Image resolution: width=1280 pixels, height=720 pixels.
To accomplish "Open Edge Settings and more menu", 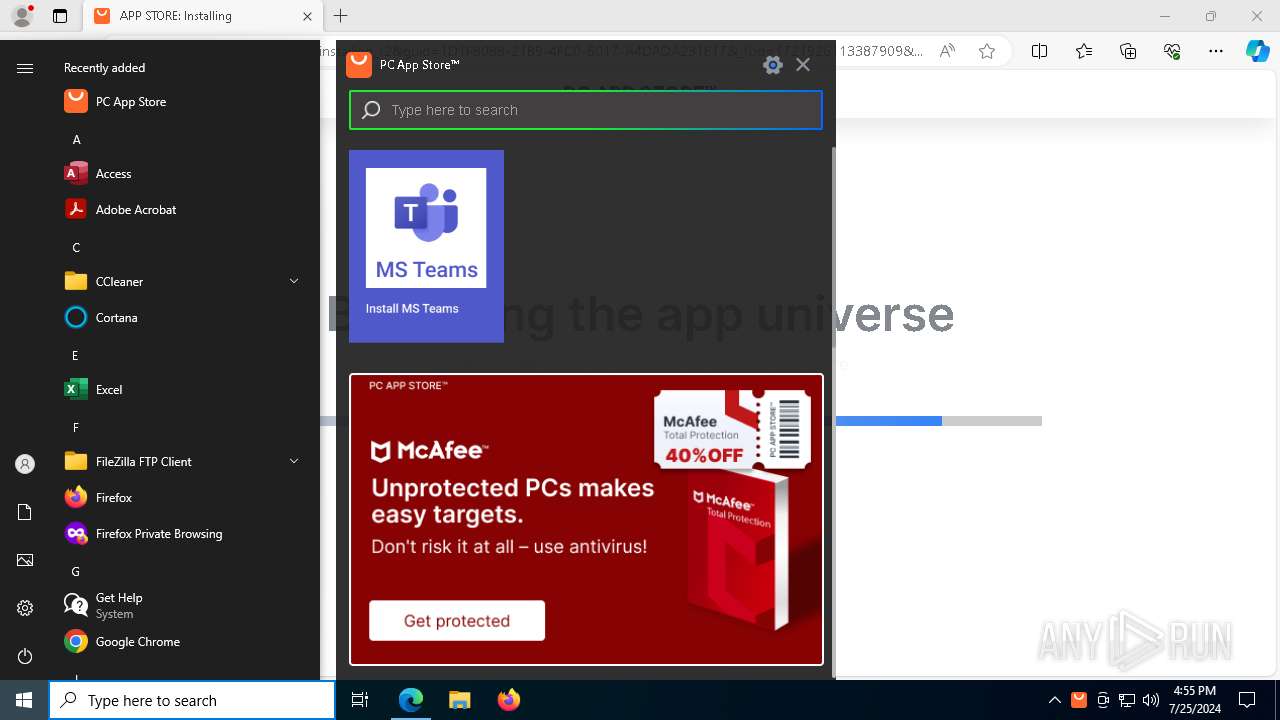I will [1216, 51].
